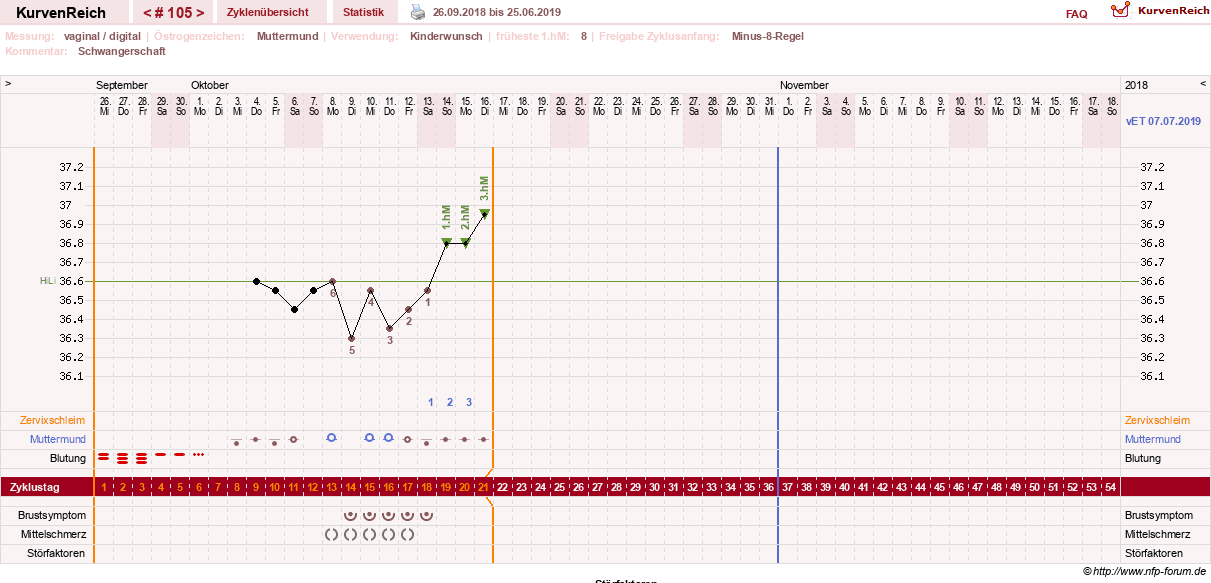The image size is (1211, 583).
Task: Click the Mittelschmerz symbol on day 15
Action: tap(369, 534)
